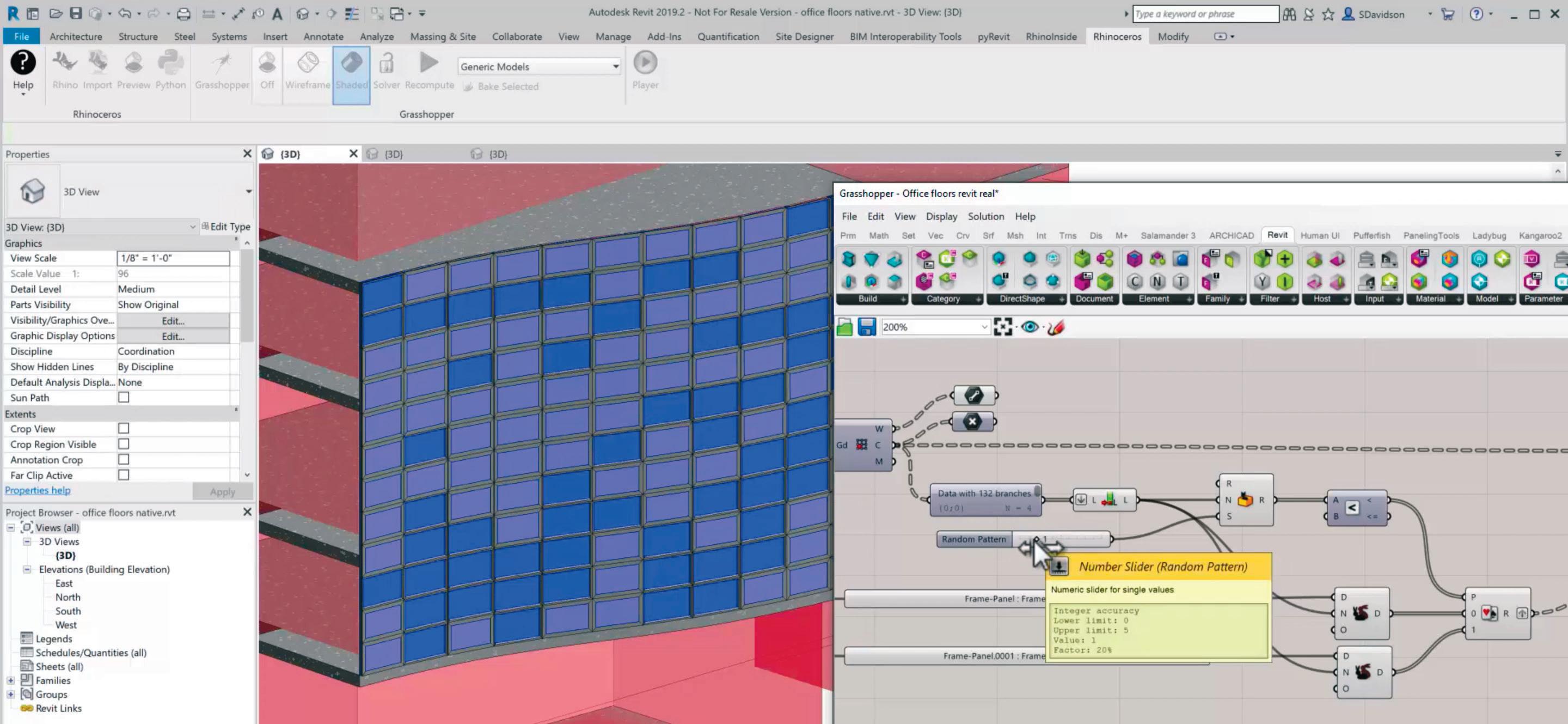The height and width of the screenshot is (724, 1568).
Task: Click the Text tool A icon
Action: [x=278, y=14]
